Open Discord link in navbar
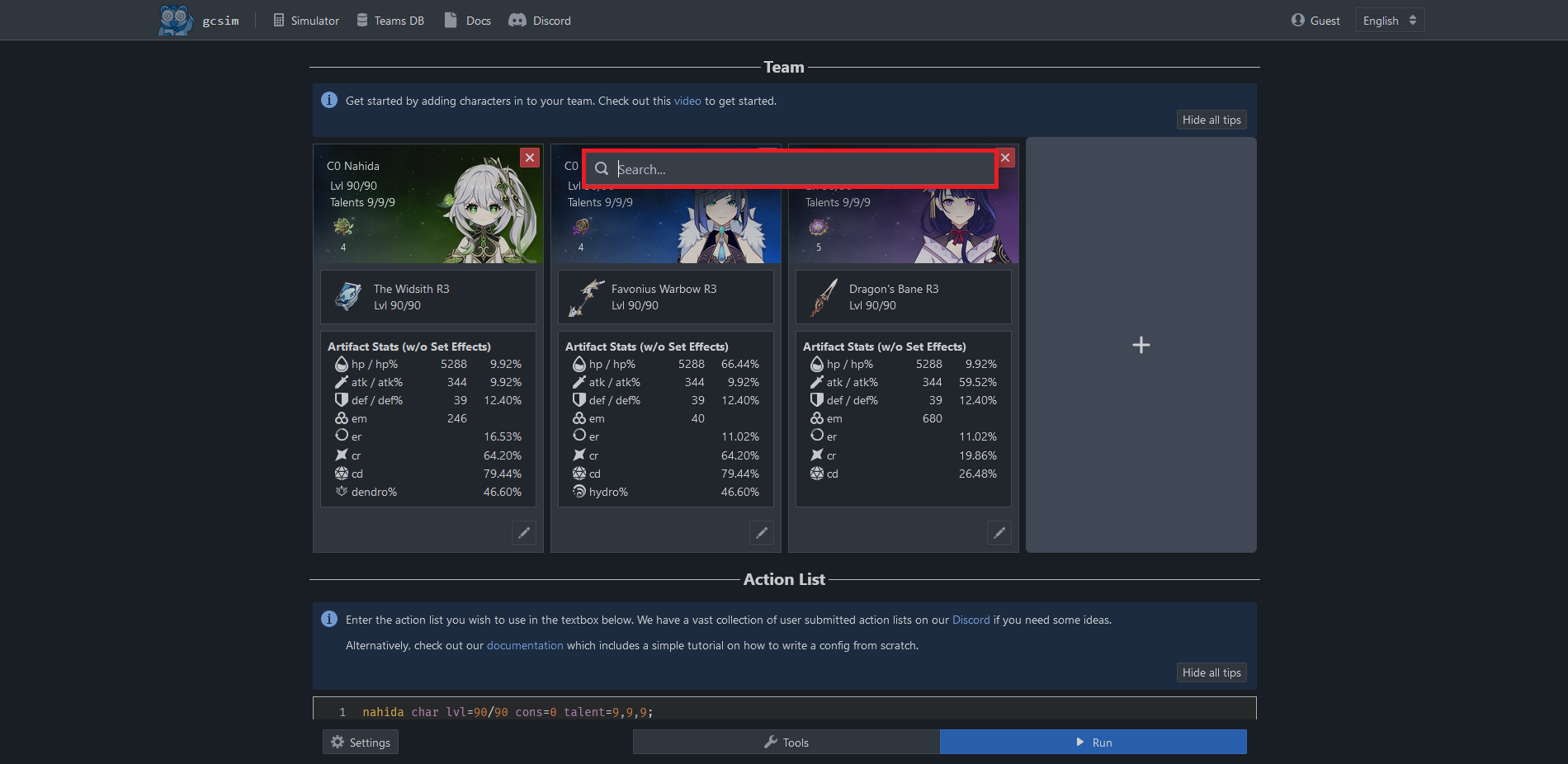Viewport: 1568px width, 764px height. click(540, 21)
